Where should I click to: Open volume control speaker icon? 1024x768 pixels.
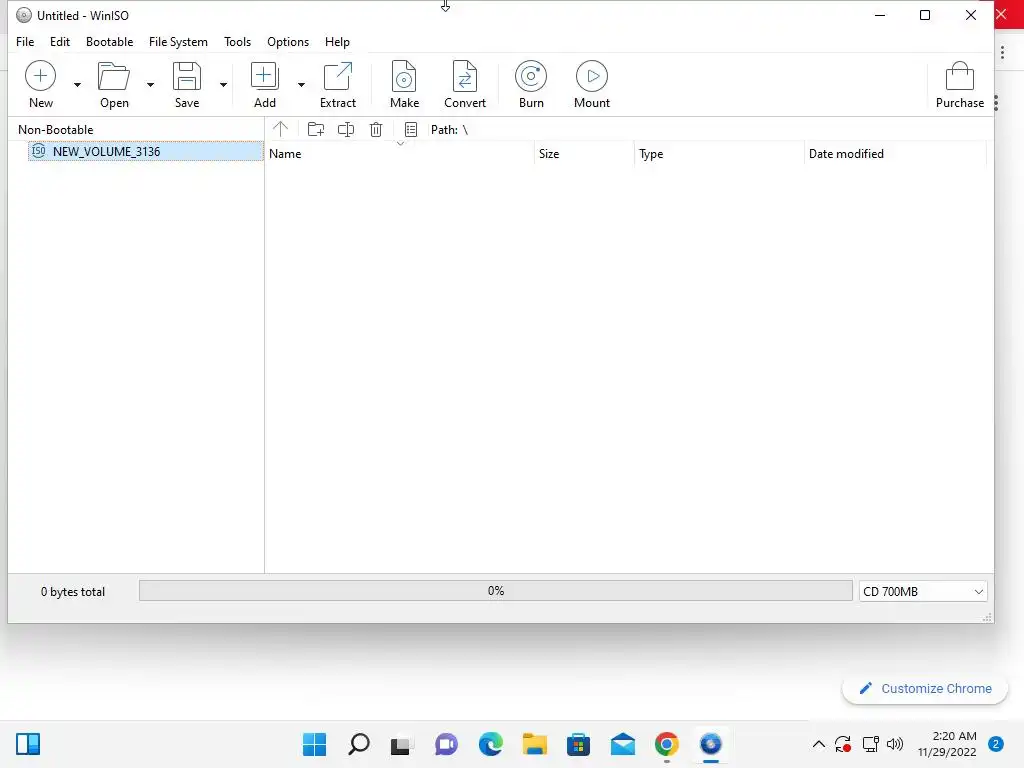895,744
